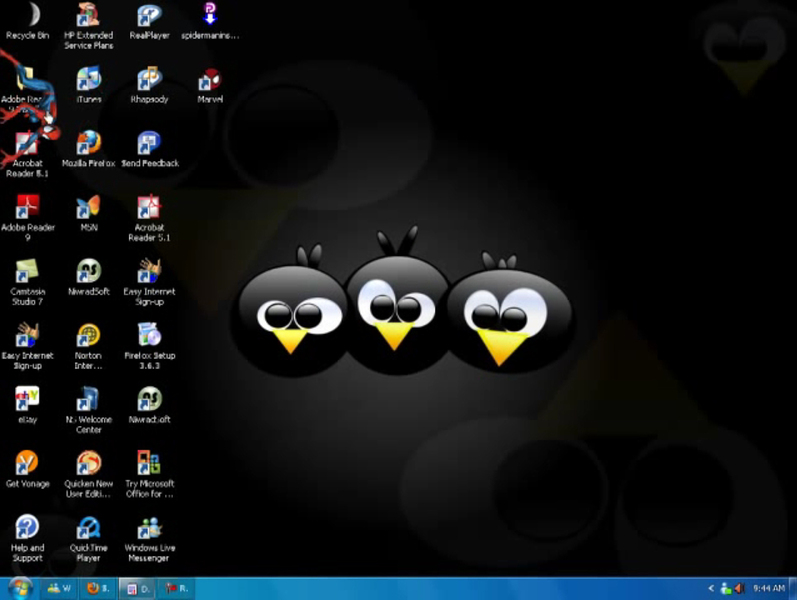Open the Recycle Bin desktop icon
Screen dimensions: 797x600
pyautogui.click(x=28, y=17)
